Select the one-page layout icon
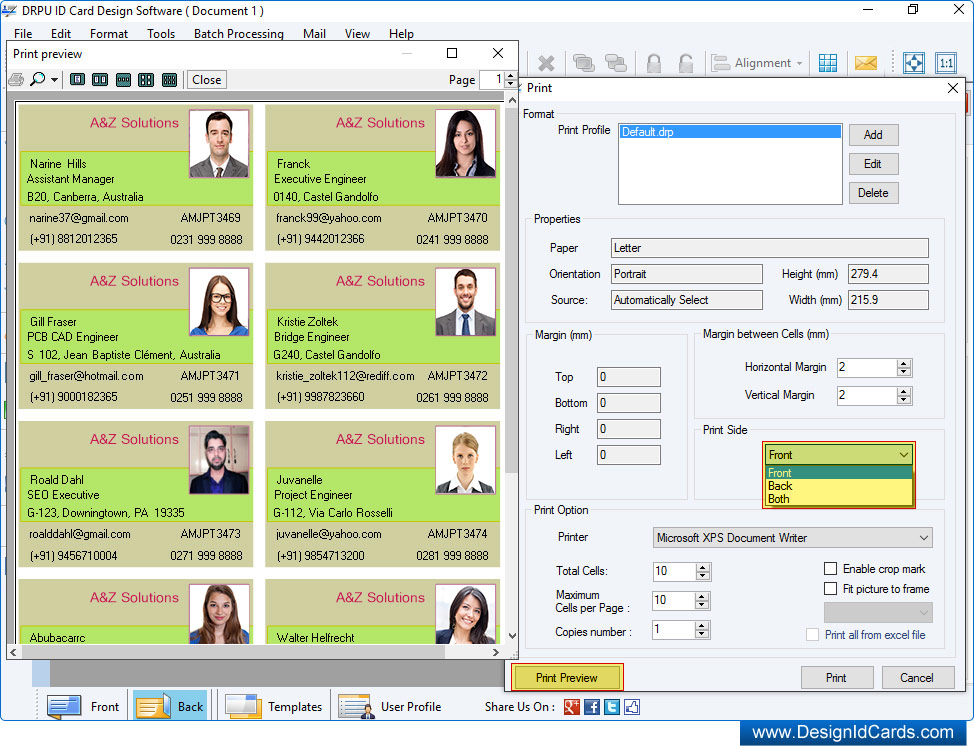Screen dimensions: 974x746 [x=77, y=80]
